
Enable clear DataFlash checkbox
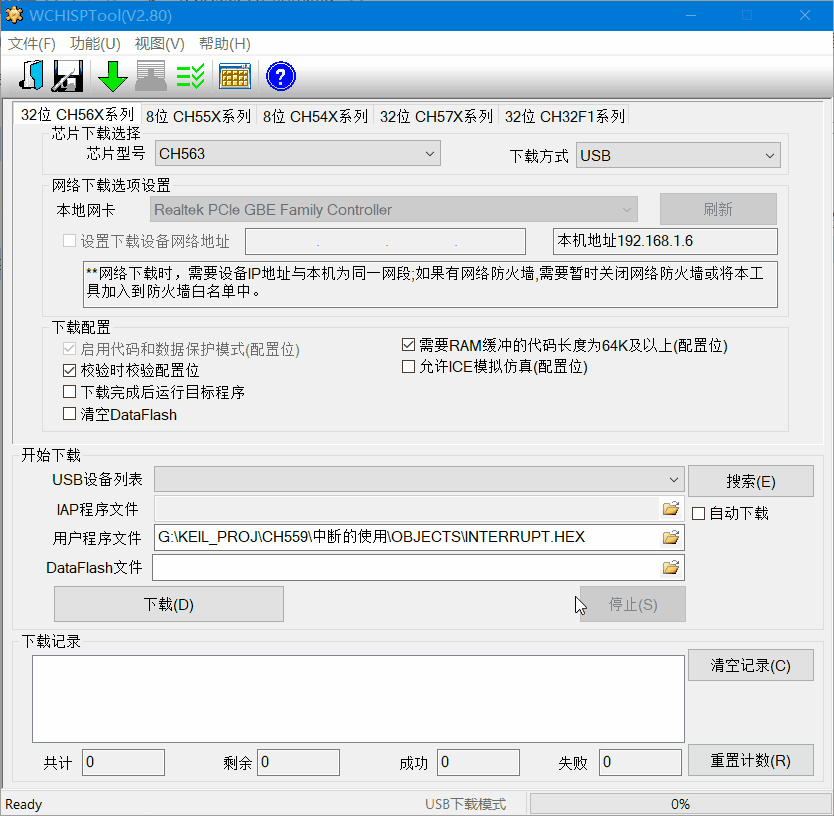[x=69, y=414]
